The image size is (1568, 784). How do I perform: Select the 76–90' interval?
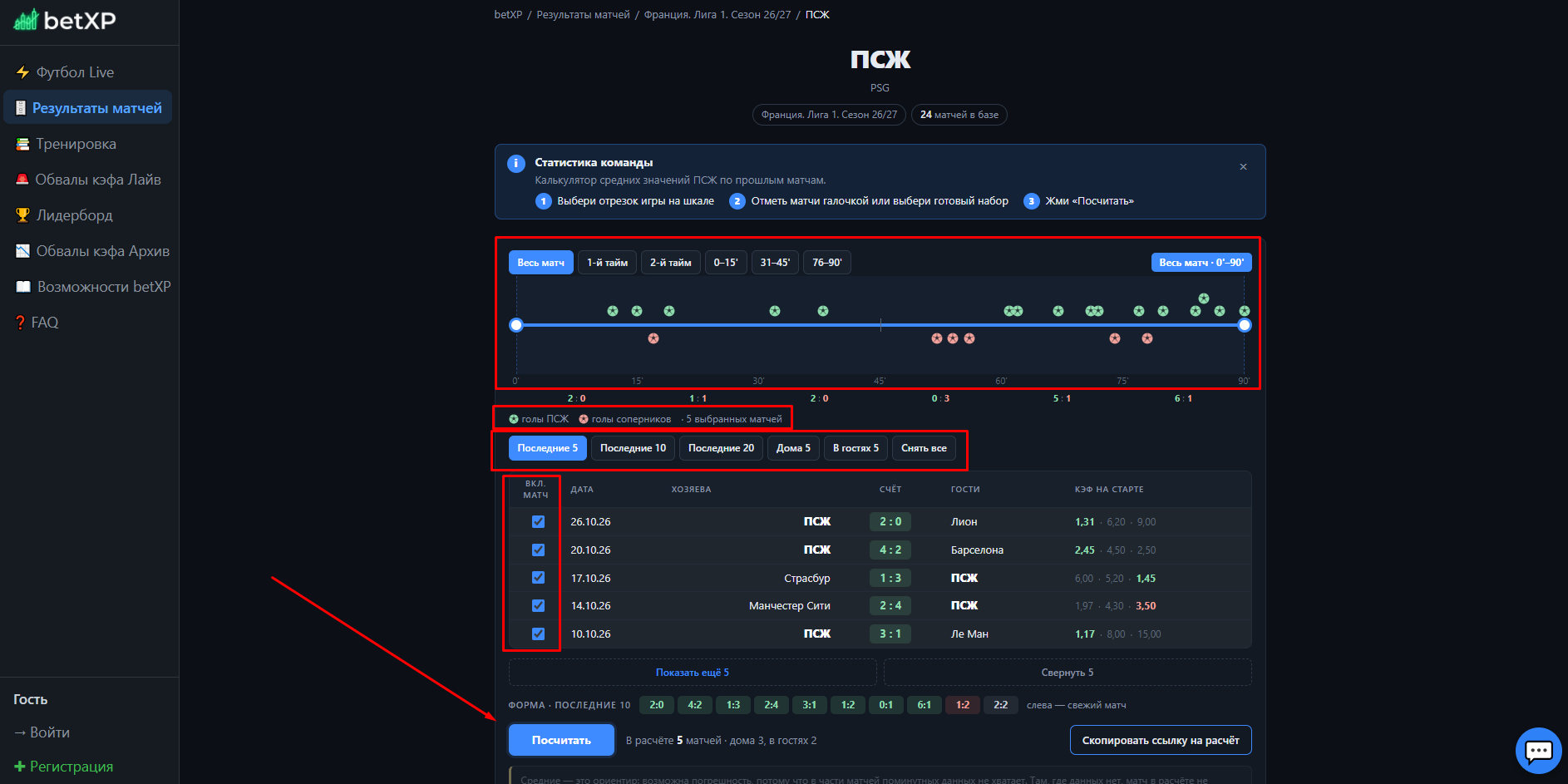pos(827,263)
